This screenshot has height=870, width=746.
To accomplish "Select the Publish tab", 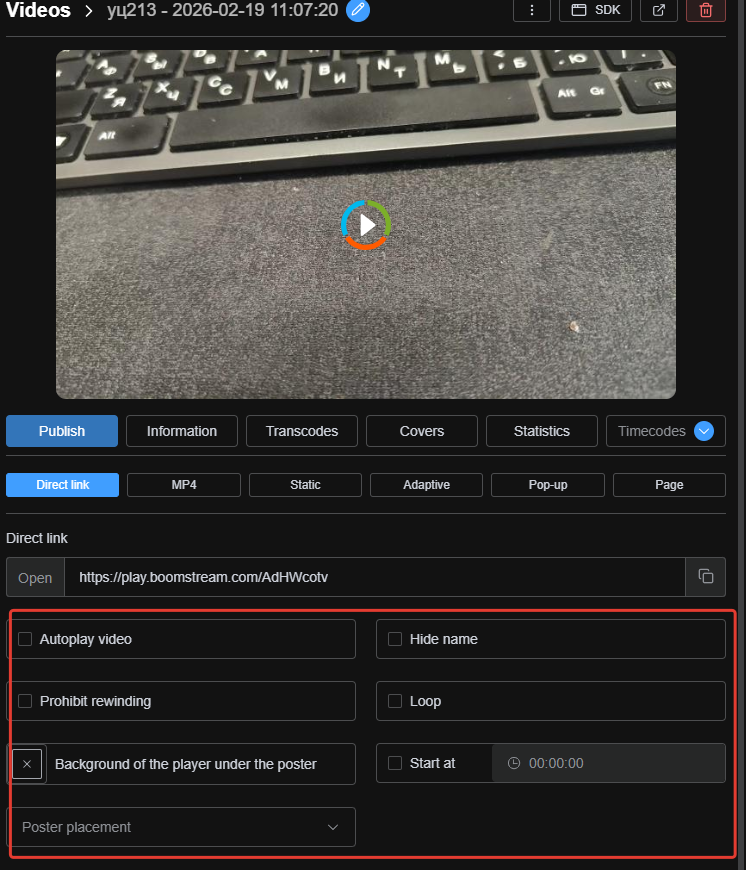I will pyautogui.click(x=62, y=431).
